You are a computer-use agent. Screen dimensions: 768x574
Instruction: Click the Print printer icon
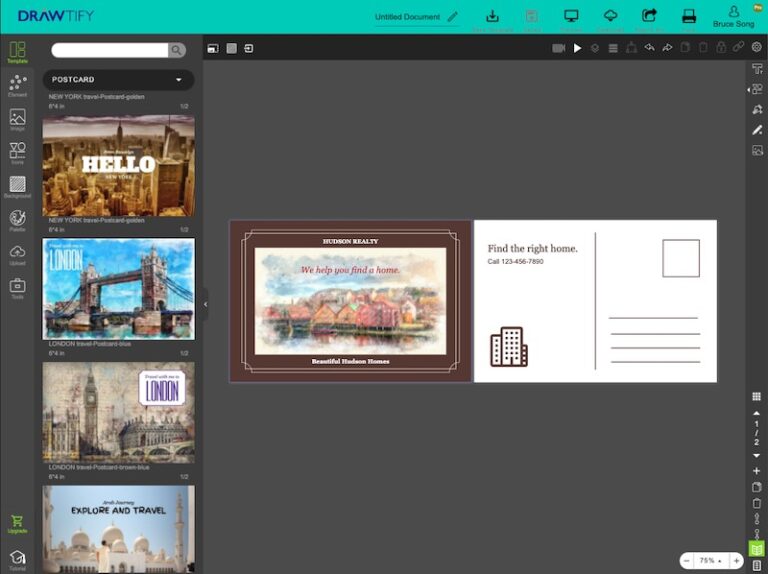[689, 16]
